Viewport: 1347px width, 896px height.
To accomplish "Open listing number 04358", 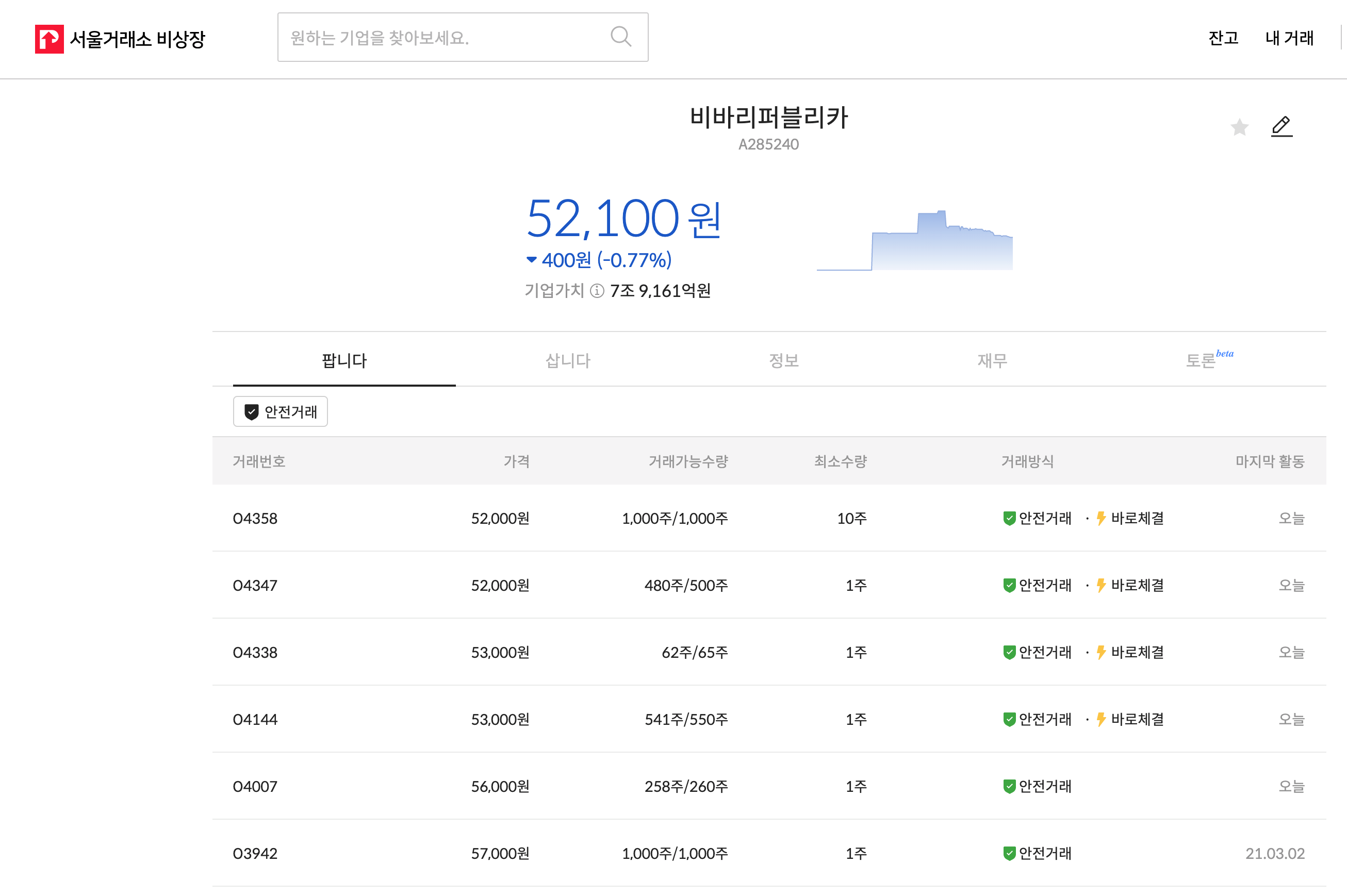I will click(x=255, y=518).
